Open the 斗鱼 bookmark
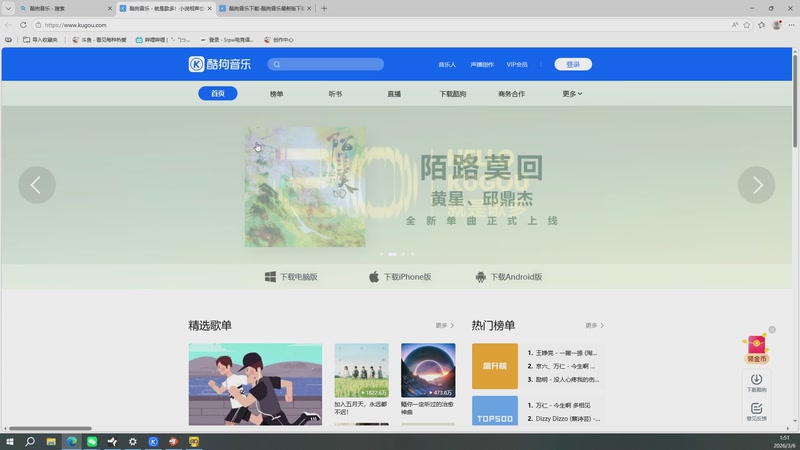The width and height of the screenshot is (800, 450). (x=99, y=39)
